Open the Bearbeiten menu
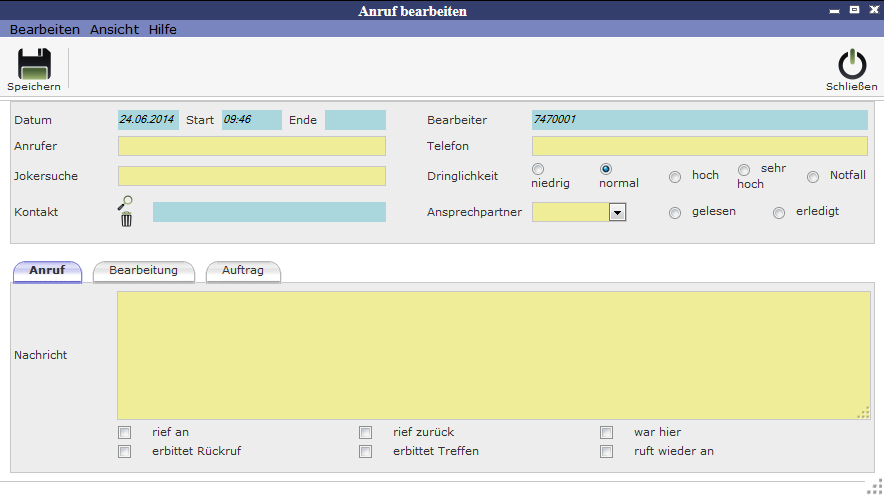 coord(45,29)
